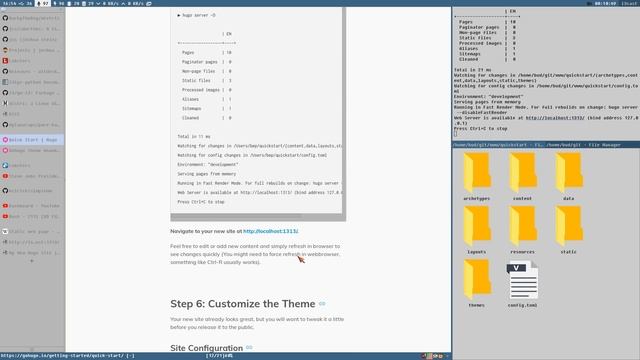The height and width of the screenshot is (360, 640).
Task: Select /home/bud/git/www/quickstart File Manager tab
Action: click(498, 144)
